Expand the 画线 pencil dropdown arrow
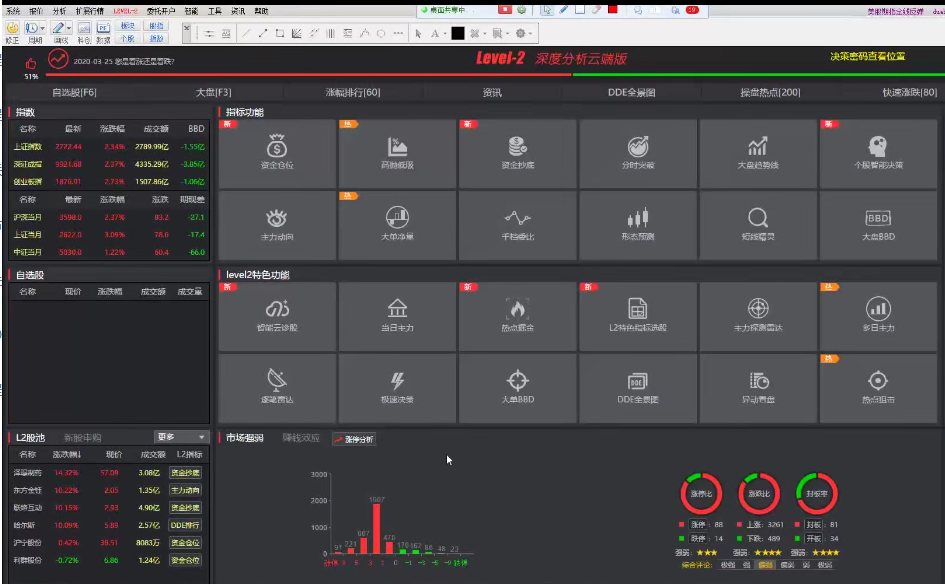This screenshot has height=584, width=945. pos(69,28)
